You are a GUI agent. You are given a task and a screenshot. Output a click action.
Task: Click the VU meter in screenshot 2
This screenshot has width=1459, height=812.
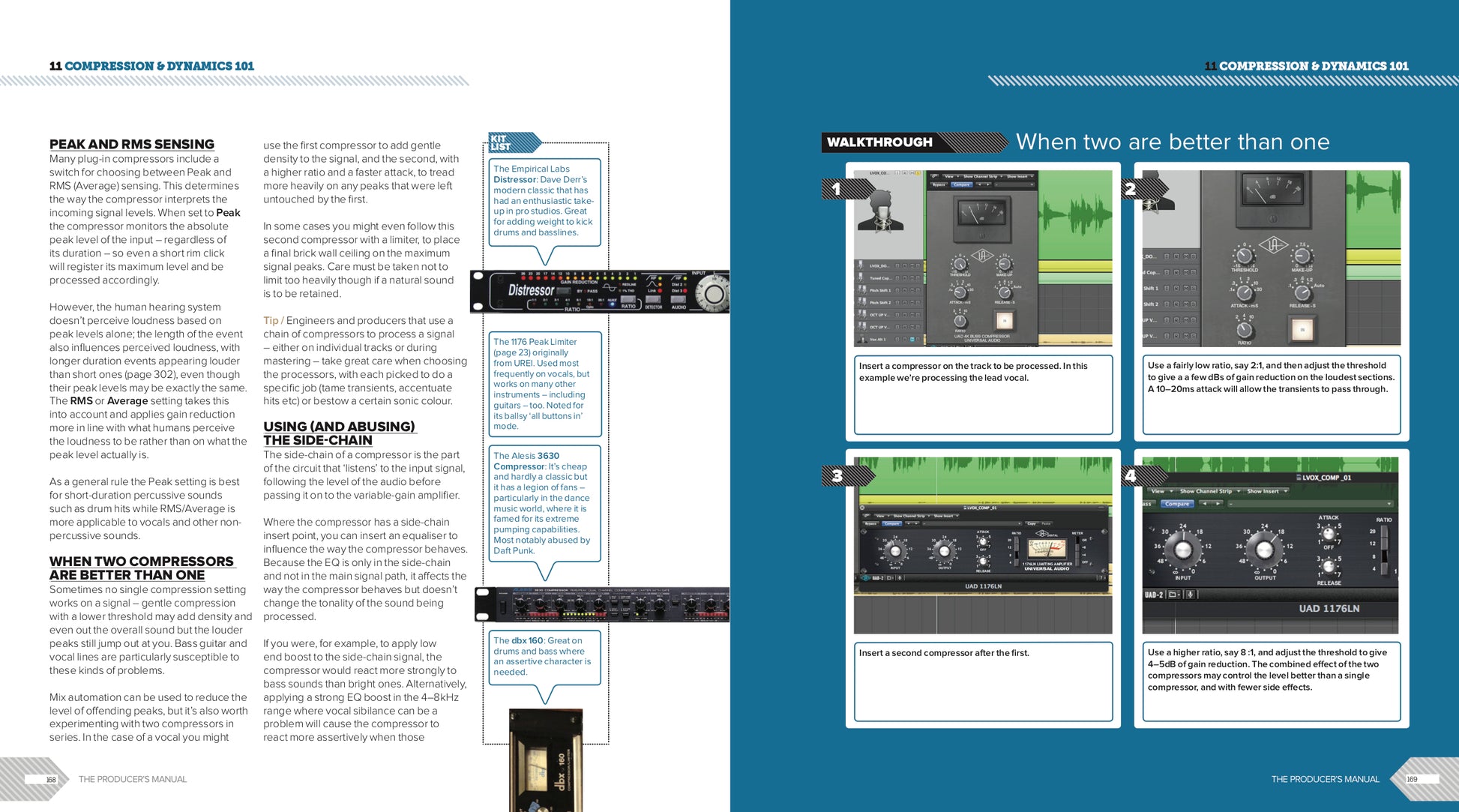point(1272,190)
